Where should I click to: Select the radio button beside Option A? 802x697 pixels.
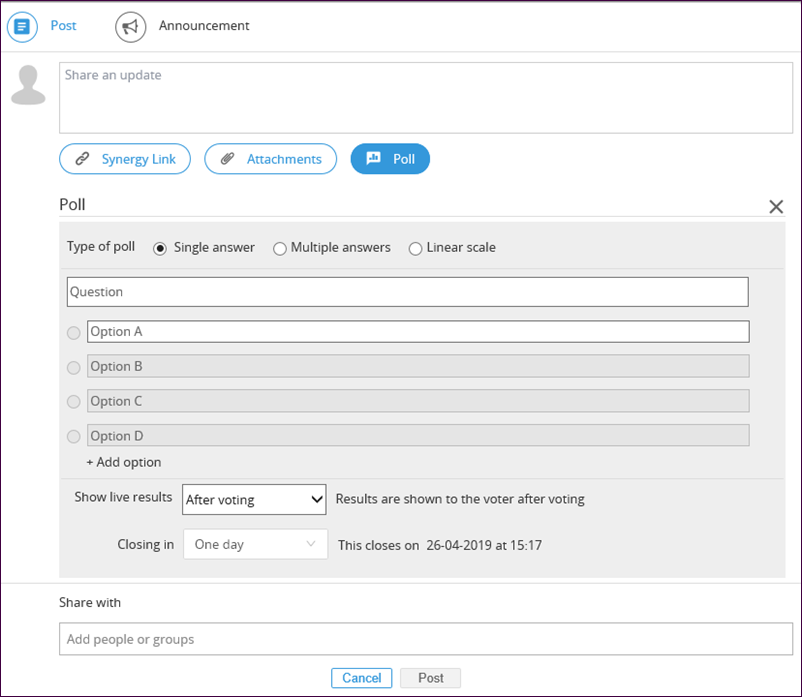(74, 333)
